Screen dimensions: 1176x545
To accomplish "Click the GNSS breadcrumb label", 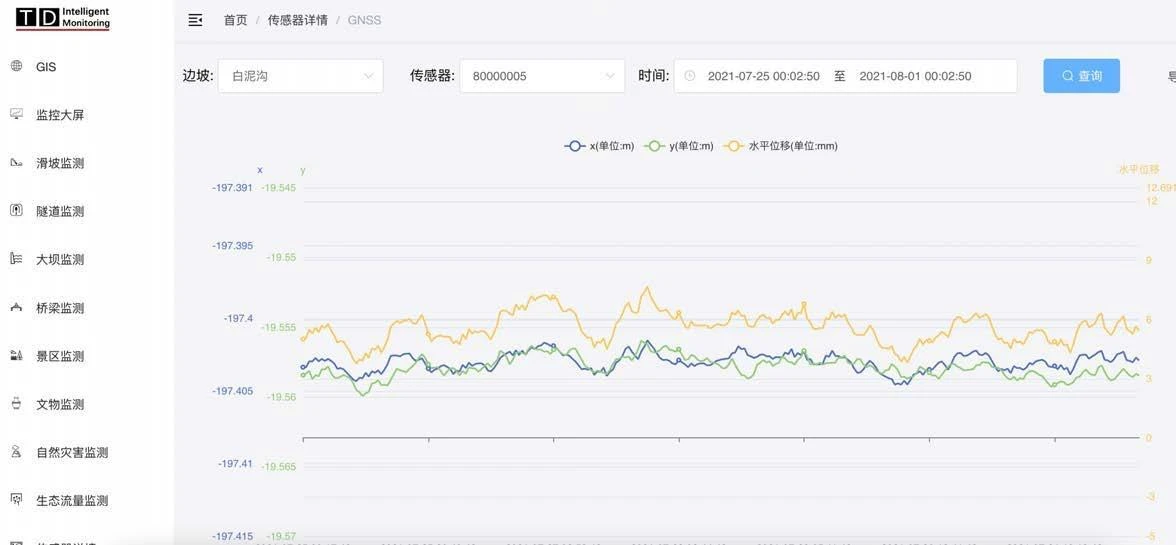I will [x=364, y=20].
